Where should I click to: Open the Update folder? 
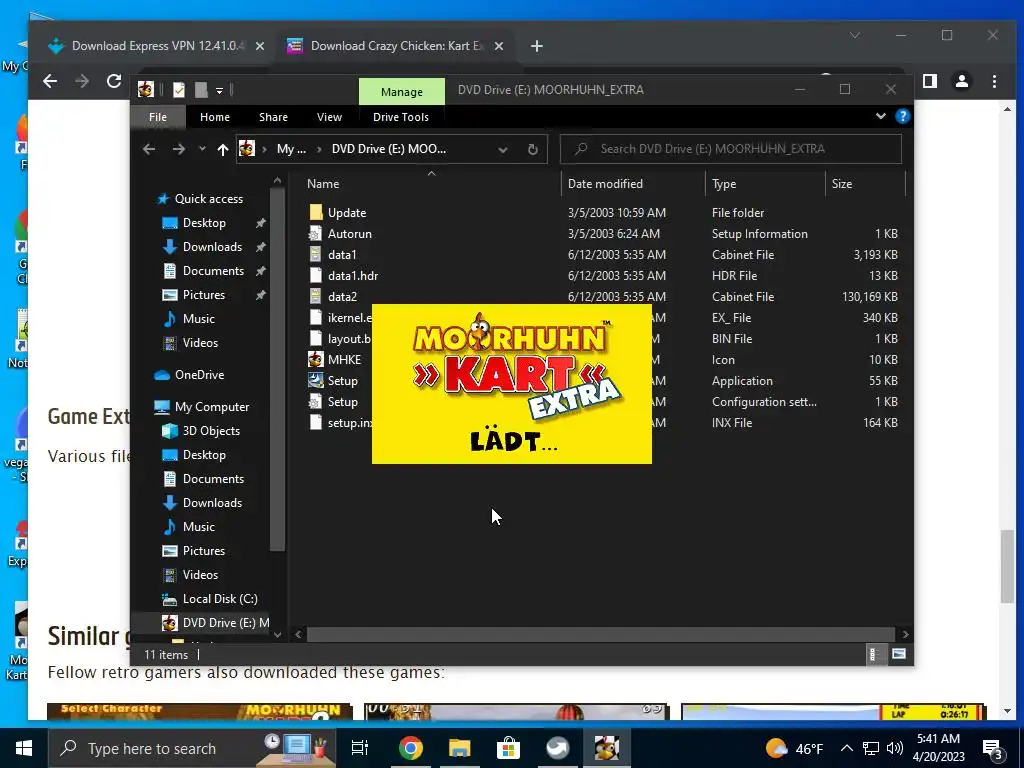click(347, 213)
